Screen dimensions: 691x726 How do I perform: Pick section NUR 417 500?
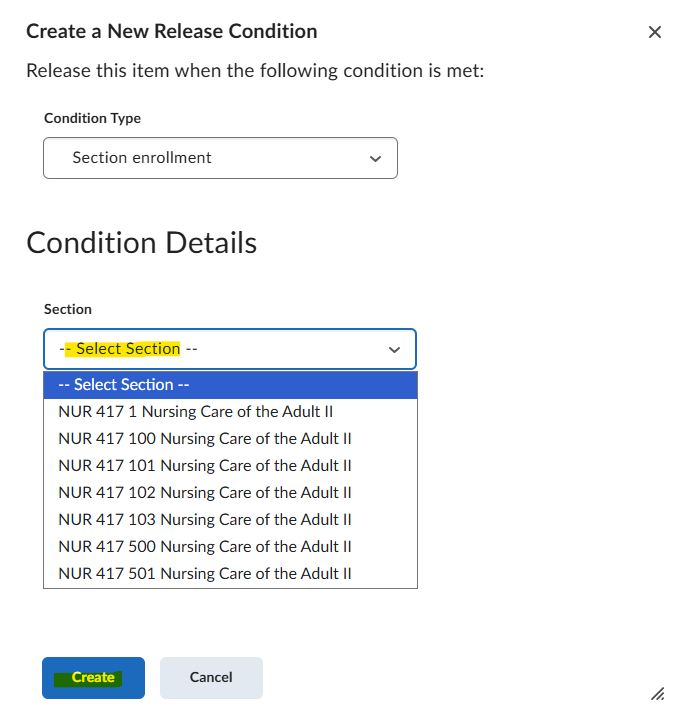pyautogui.click(x=230, y=546)
